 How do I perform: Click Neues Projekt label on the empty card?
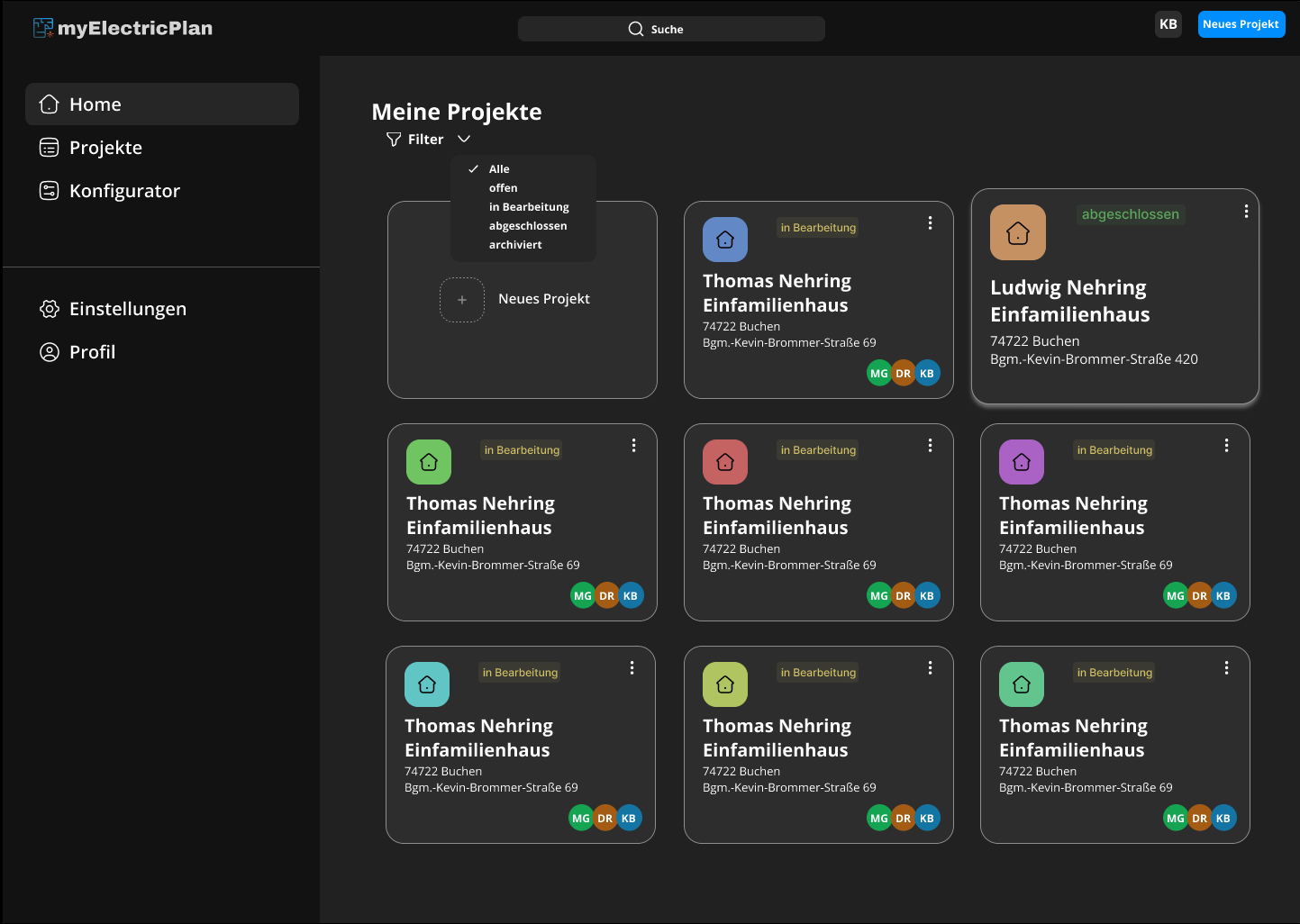click(544, 299)
